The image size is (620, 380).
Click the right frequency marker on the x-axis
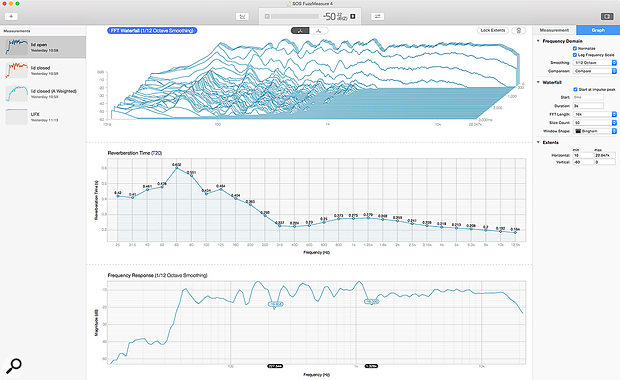(x=371, y=366)
